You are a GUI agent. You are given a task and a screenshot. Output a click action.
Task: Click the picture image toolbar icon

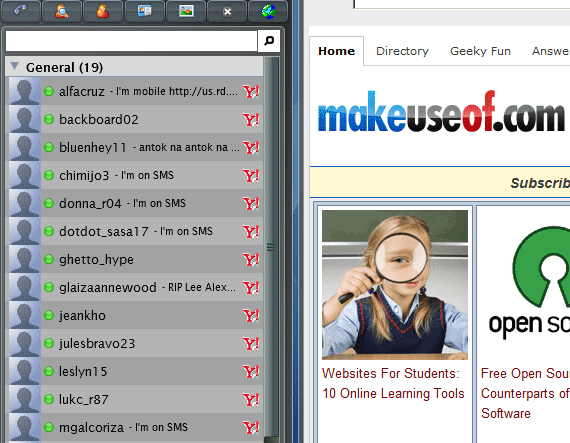point(186,11)
